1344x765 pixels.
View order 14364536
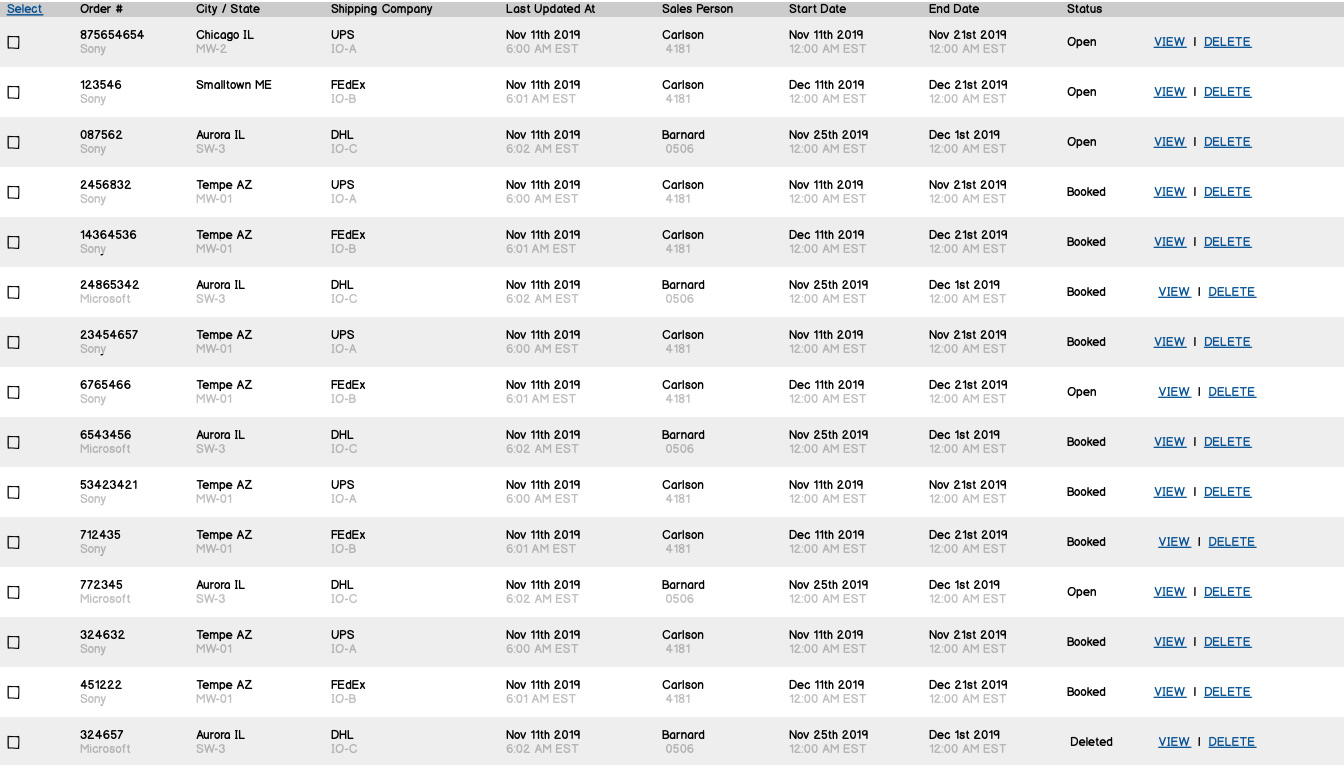tap(1169, 242)
